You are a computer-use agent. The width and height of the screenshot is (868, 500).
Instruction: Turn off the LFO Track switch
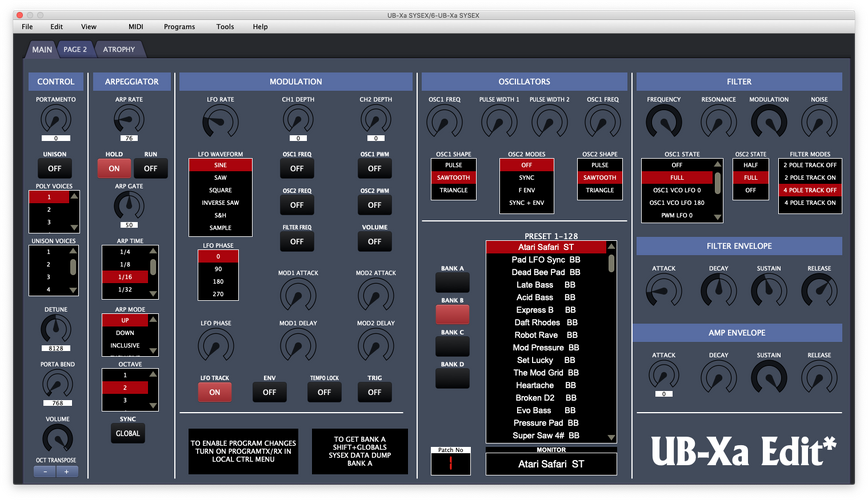tap(215, 392)
